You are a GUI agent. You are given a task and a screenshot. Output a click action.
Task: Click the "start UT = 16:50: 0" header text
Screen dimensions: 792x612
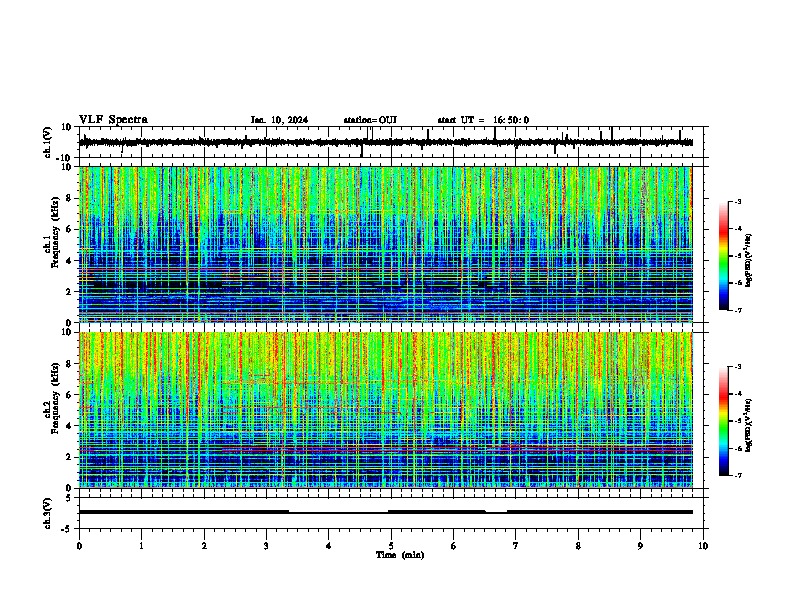click(483, 120)
